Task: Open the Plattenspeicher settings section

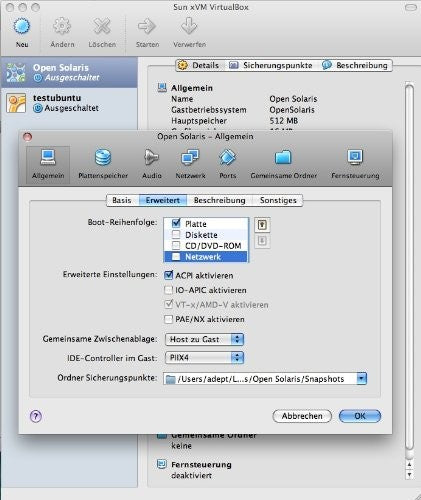Action: point(103,165)
